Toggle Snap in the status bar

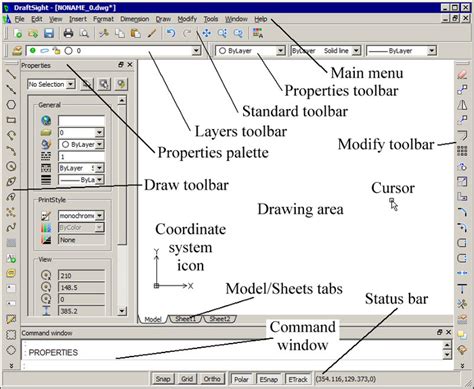tap(163, 379)
